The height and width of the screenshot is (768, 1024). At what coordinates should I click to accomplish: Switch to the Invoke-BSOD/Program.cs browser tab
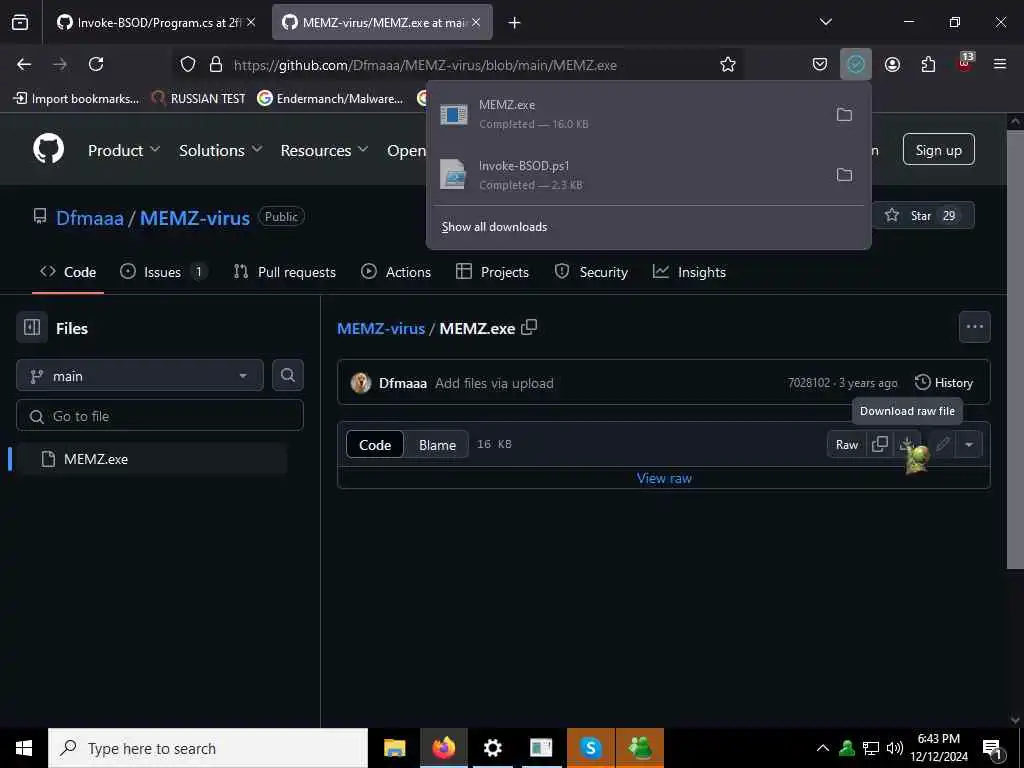[152, 22]
